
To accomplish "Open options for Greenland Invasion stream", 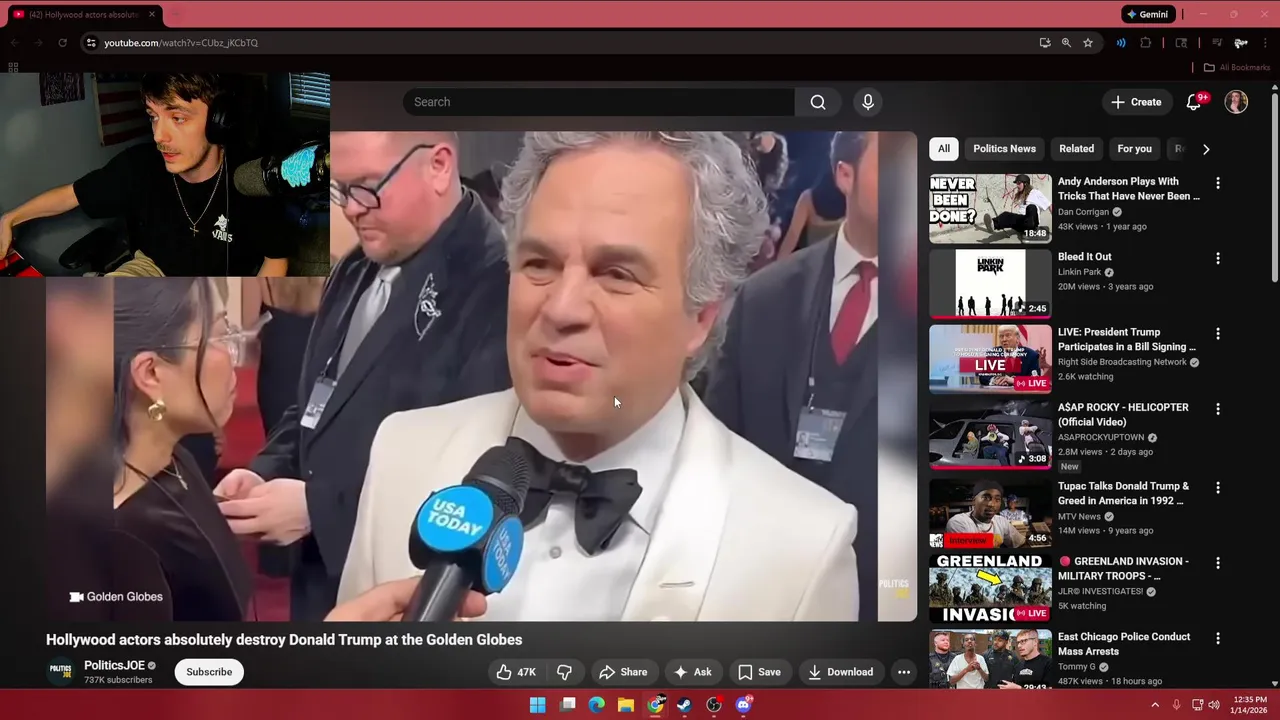I will click(1217, 563).
